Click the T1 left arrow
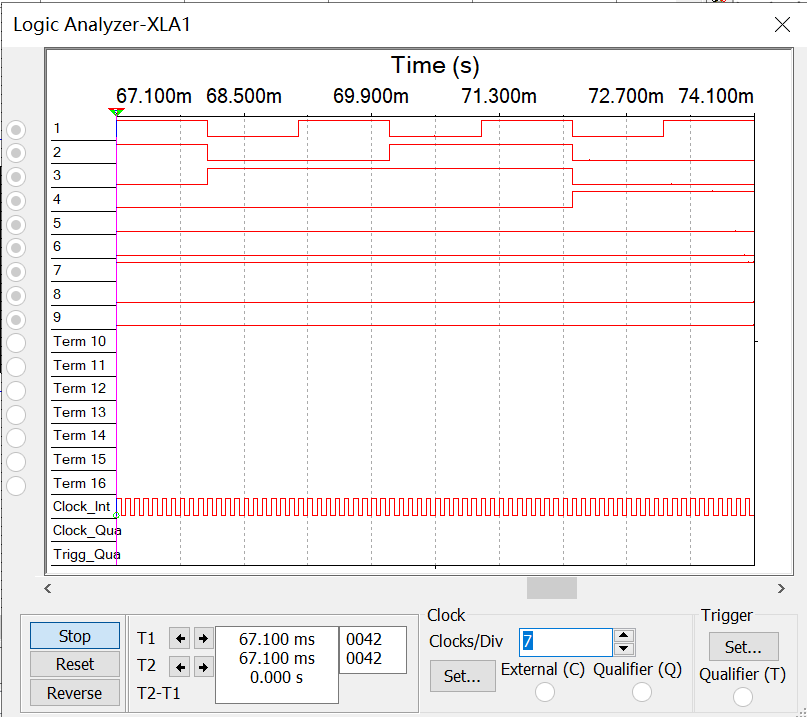807x717 pixels. point(180,638)
